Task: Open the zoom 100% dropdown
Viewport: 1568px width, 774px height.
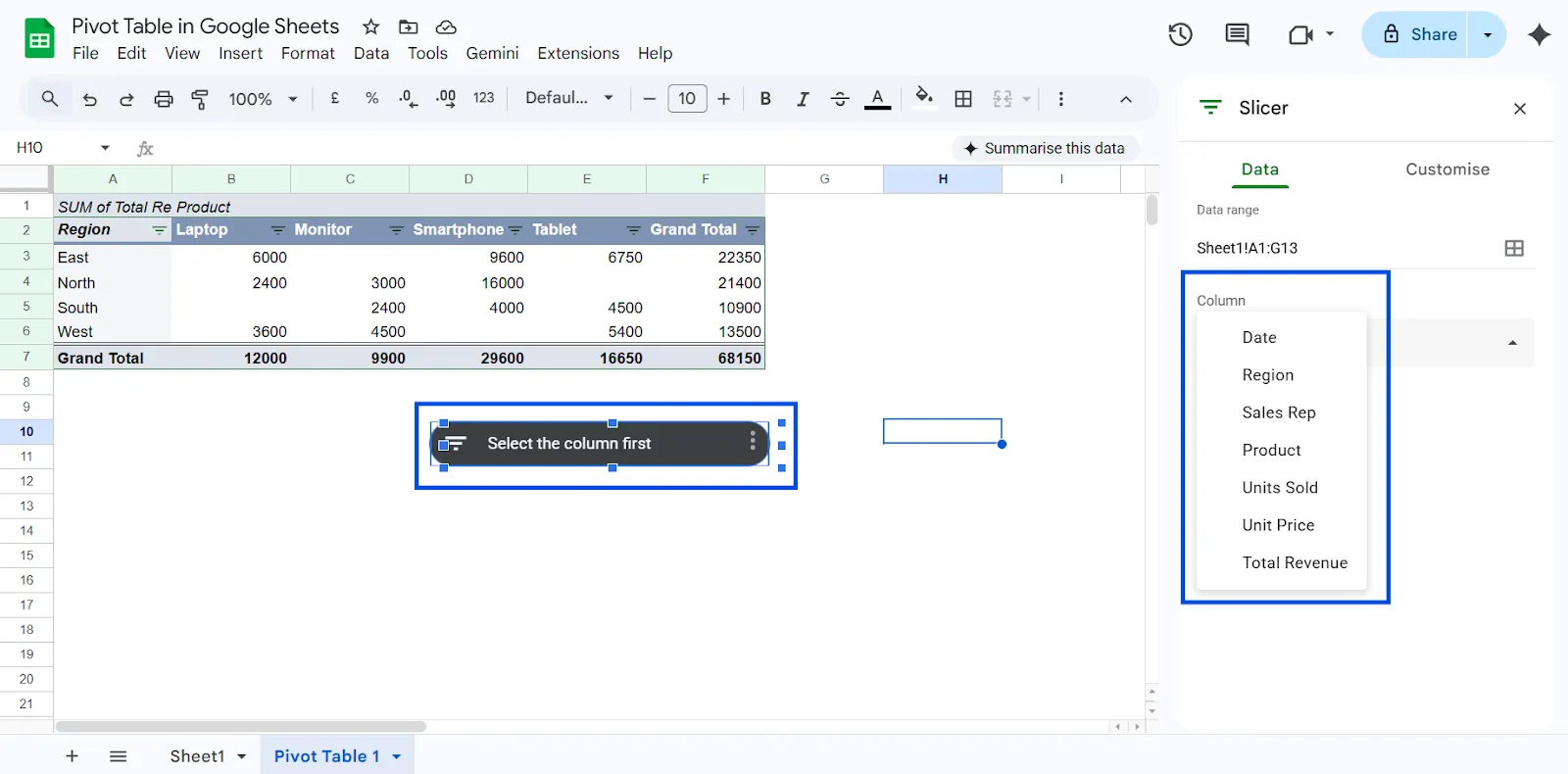Action: click(x=263, y=99)
